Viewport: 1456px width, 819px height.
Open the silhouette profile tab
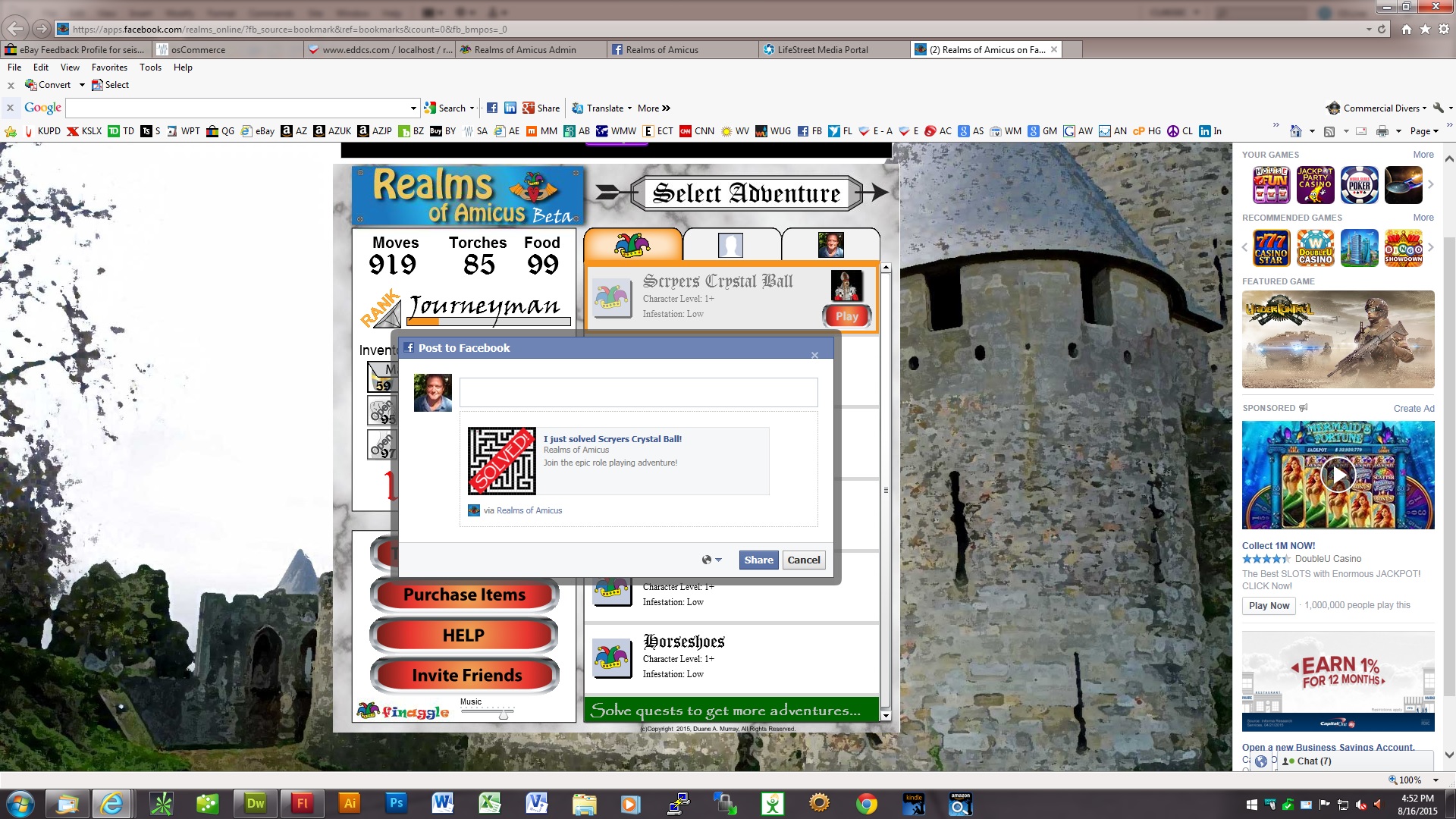point(730,245)
